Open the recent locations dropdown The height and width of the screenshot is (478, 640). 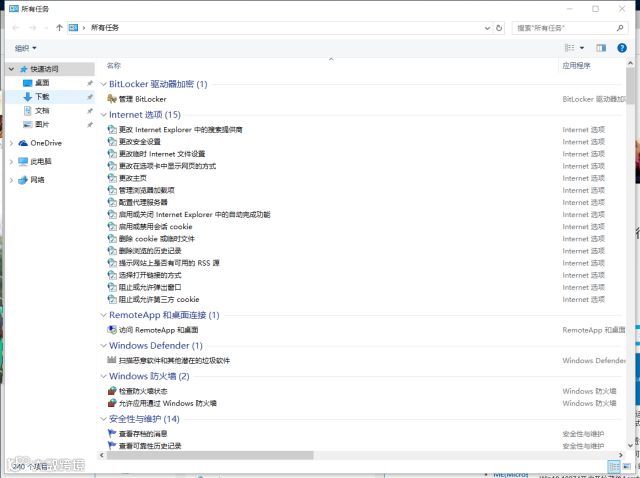pyautogui.click(x=46, y=28)
